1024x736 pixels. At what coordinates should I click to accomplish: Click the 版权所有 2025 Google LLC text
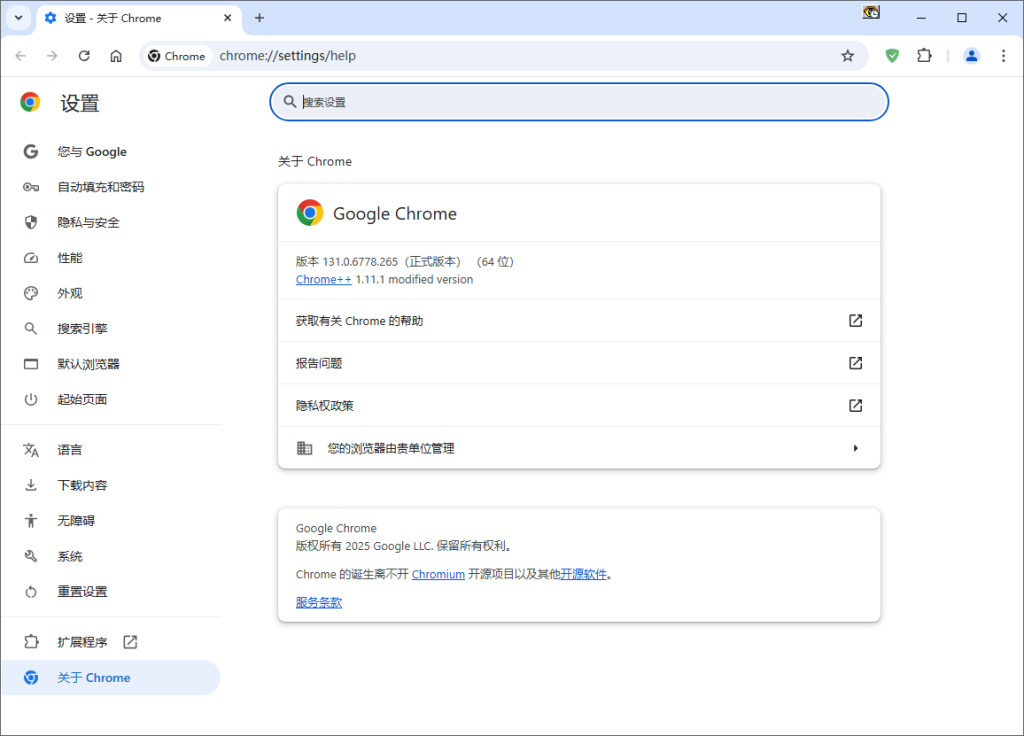click(403, 546)
